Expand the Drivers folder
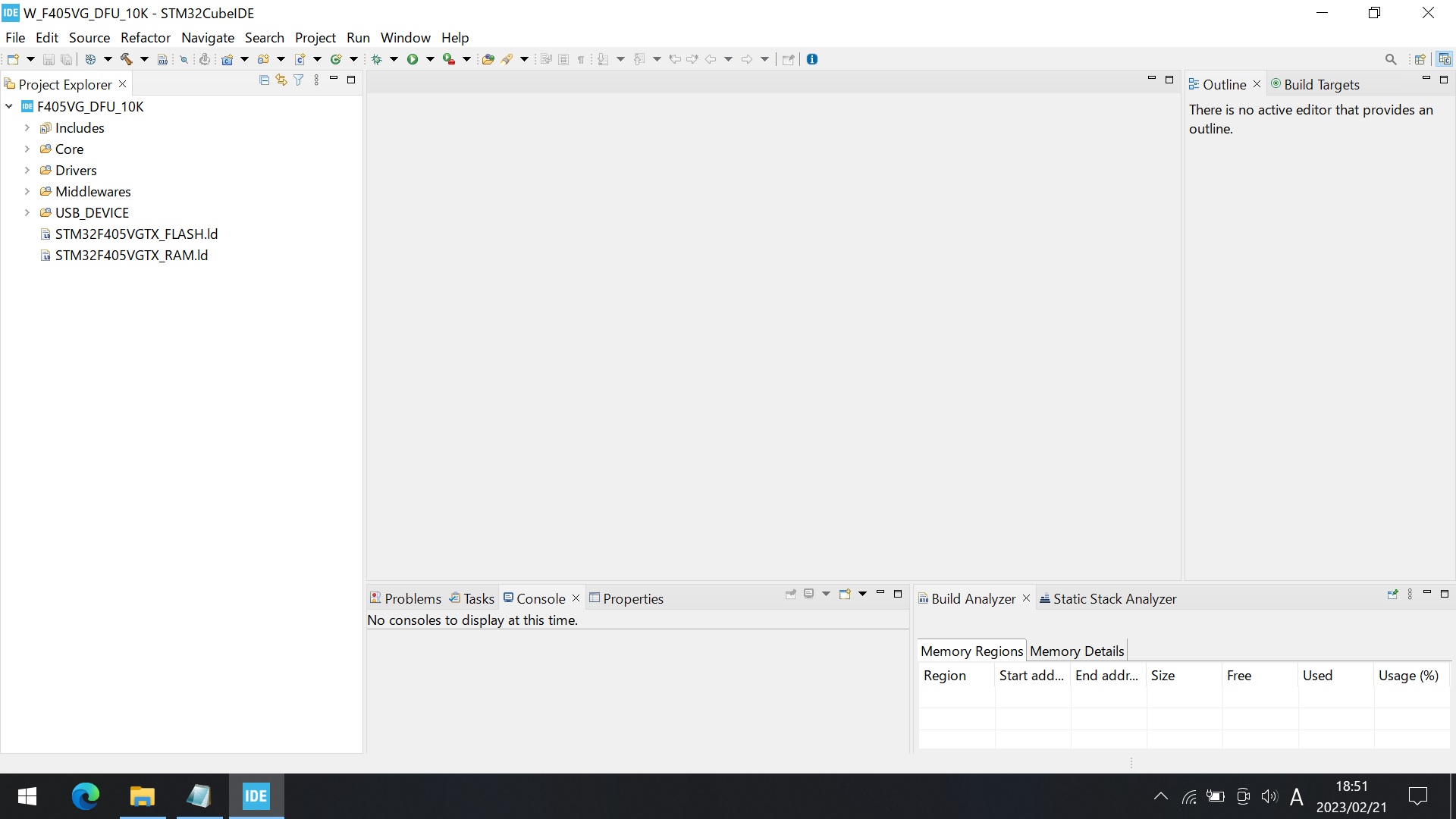This screenshot has height=819, width=1456. (x=27, y=171)
